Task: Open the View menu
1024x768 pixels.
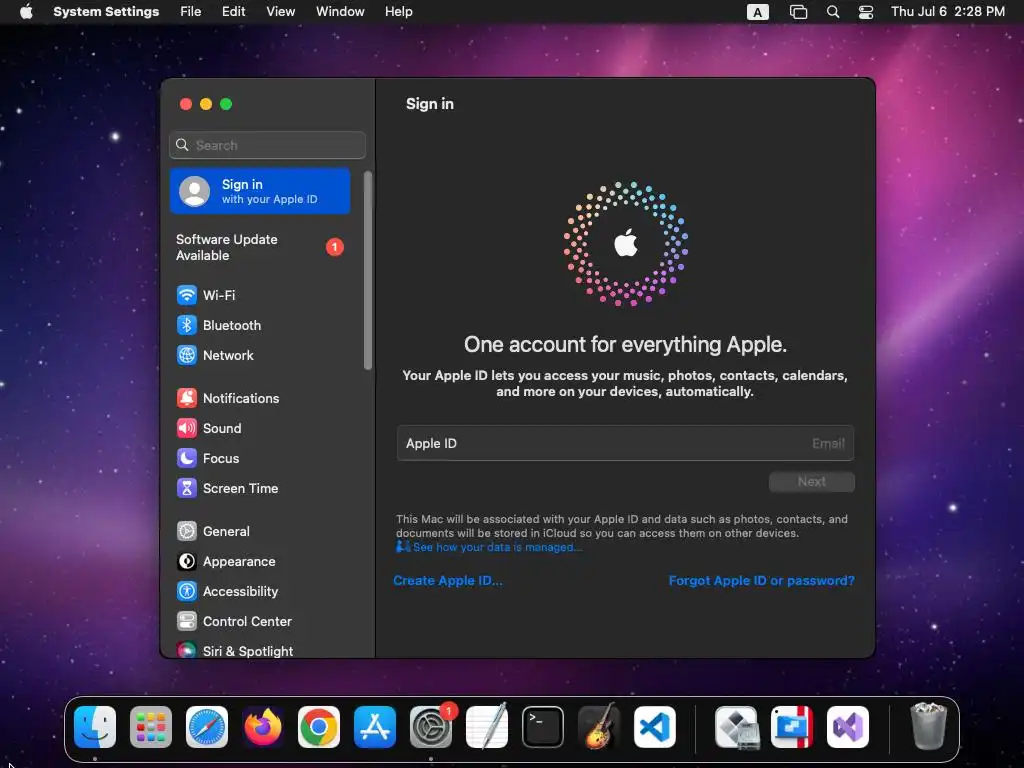Action: tap(280, 12)
